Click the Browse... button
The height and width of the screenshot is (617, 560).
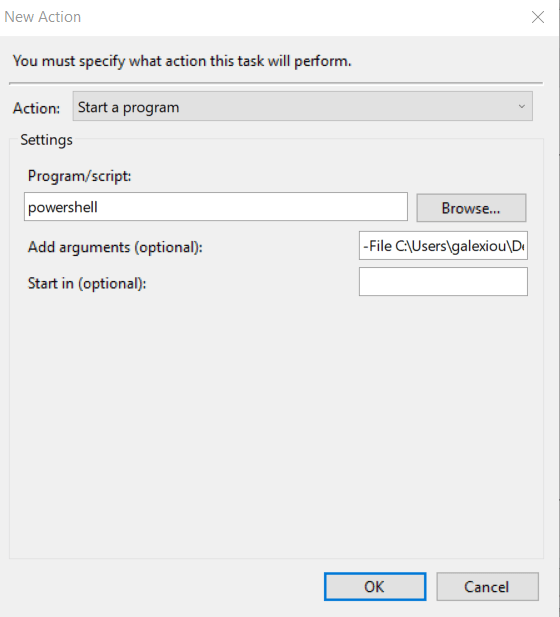pos(471,208)
